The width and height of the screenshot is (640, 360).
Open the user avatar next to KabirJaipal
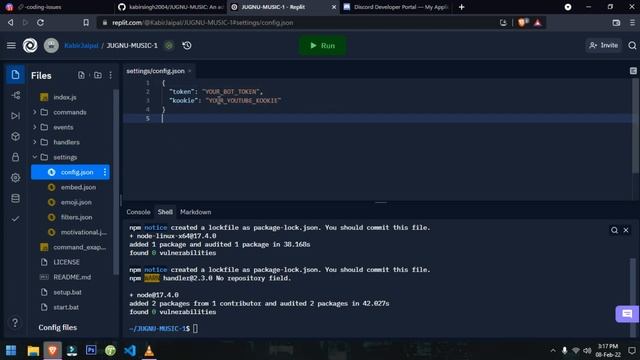[x=51, y=45]
